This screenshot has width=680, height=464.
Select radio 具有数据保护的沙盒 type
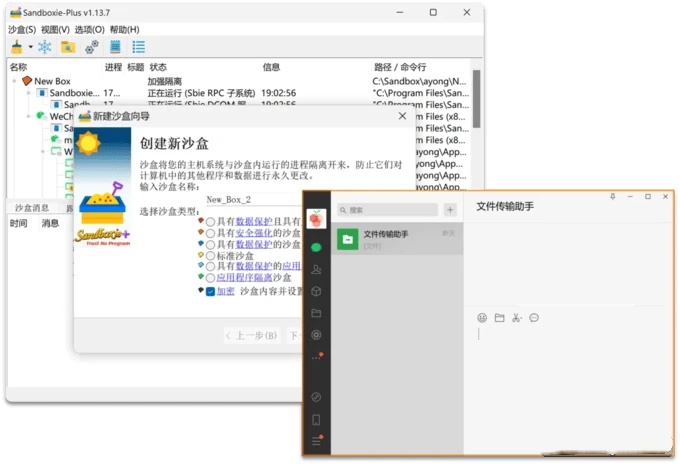pyautogui.click(x=210, y=245)
